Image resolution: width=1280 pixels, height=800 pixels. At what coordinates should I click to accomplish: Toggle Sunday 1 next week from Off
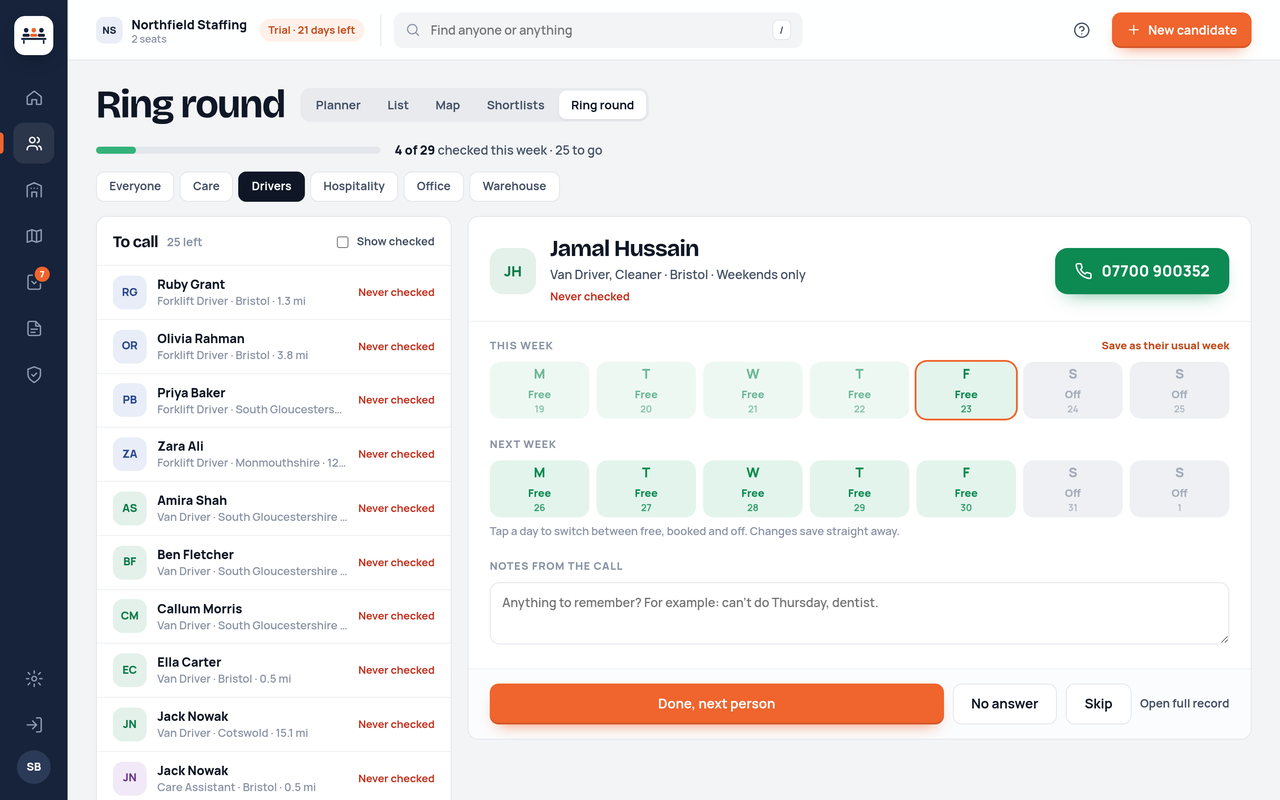coord(1179,489)
